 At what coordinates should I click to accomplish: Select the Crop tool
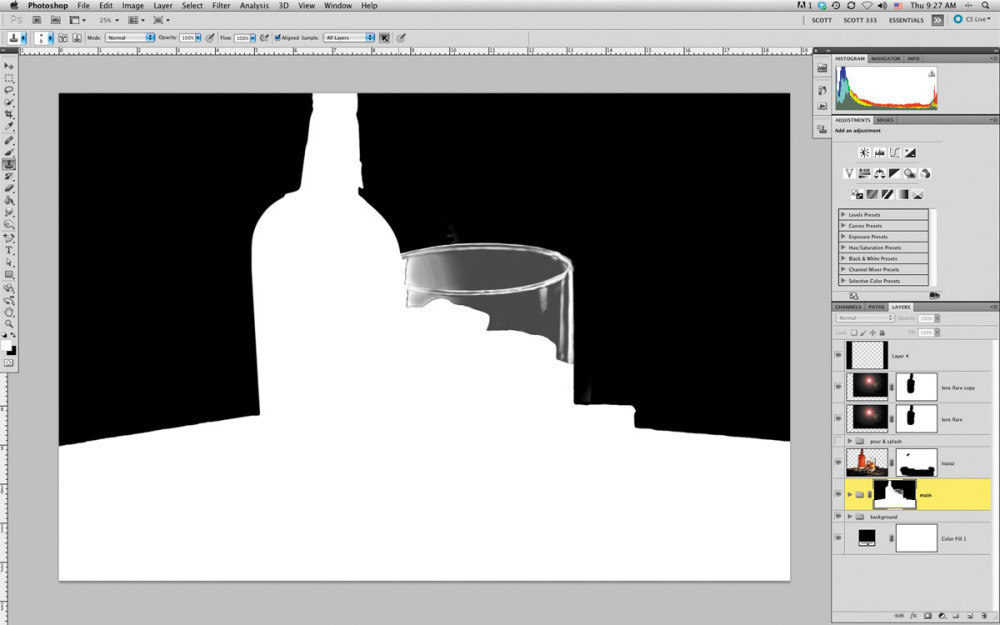pos(9,115)
